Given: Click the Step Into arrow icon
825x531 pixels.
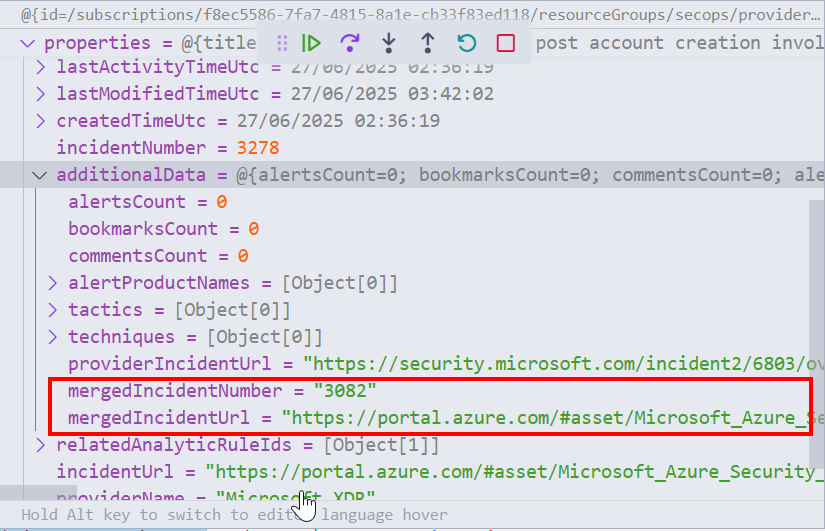Looking at the screenshot, I should point(389,43).
